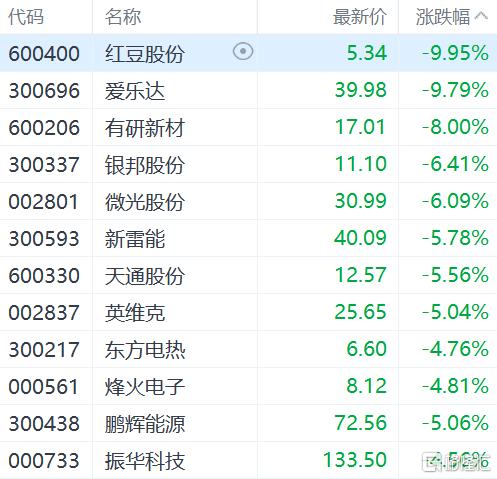Click stock code 300593

pos(44,239)
